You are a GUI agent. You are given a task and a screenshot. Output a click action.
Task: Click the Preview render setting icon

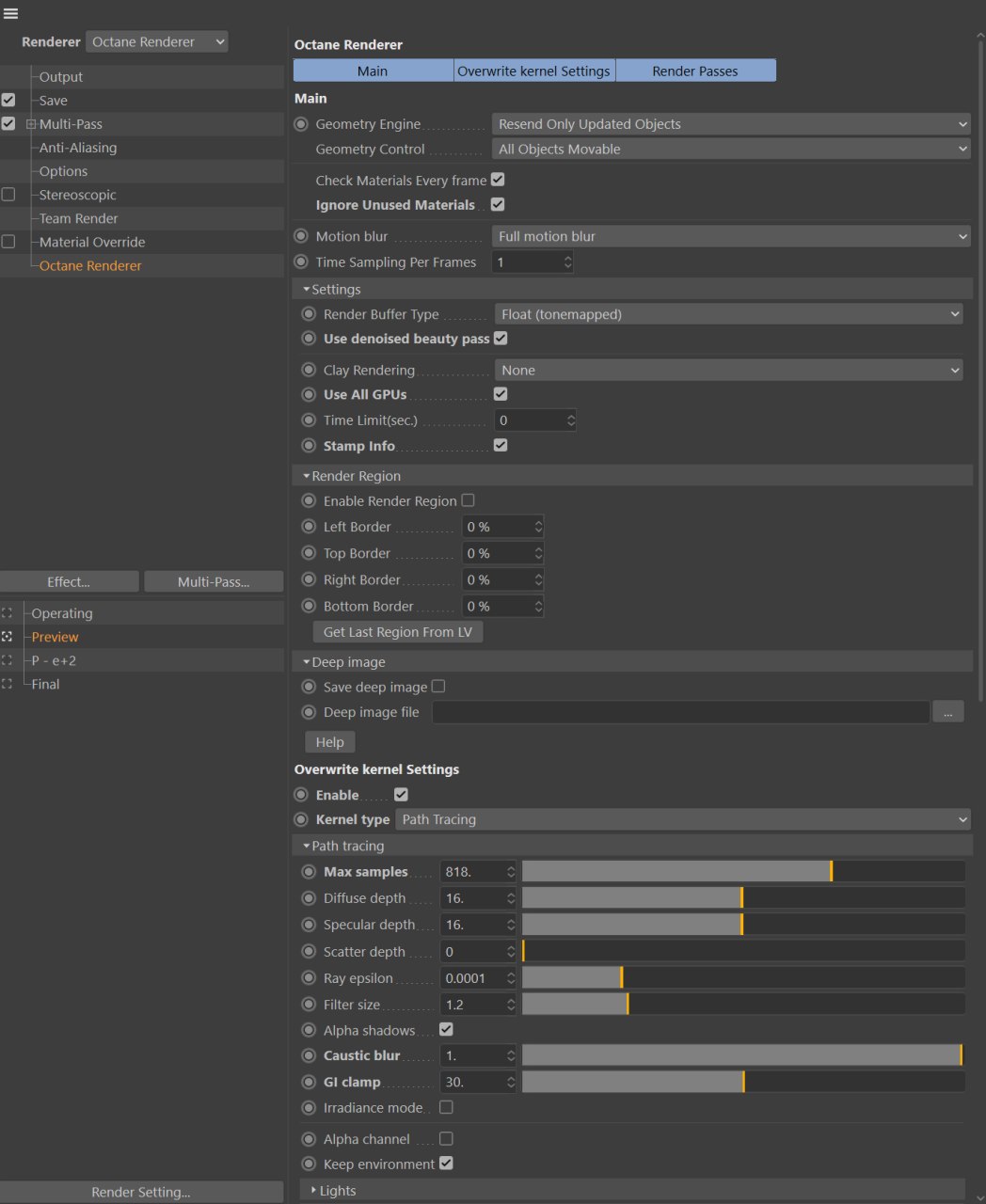[x=7, y=637]
